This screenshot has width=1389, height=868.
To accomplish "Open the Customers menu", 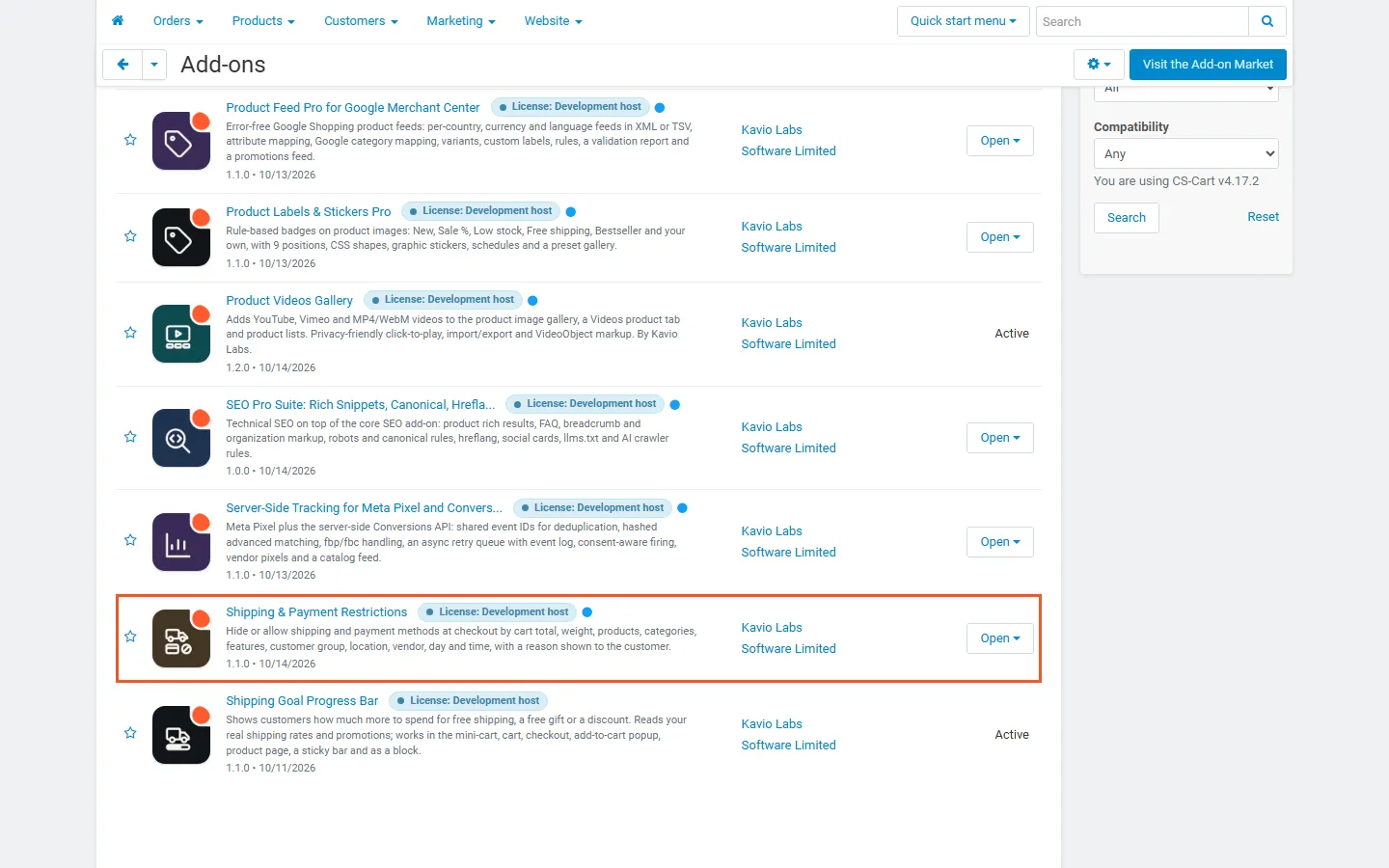I will 361,21.
